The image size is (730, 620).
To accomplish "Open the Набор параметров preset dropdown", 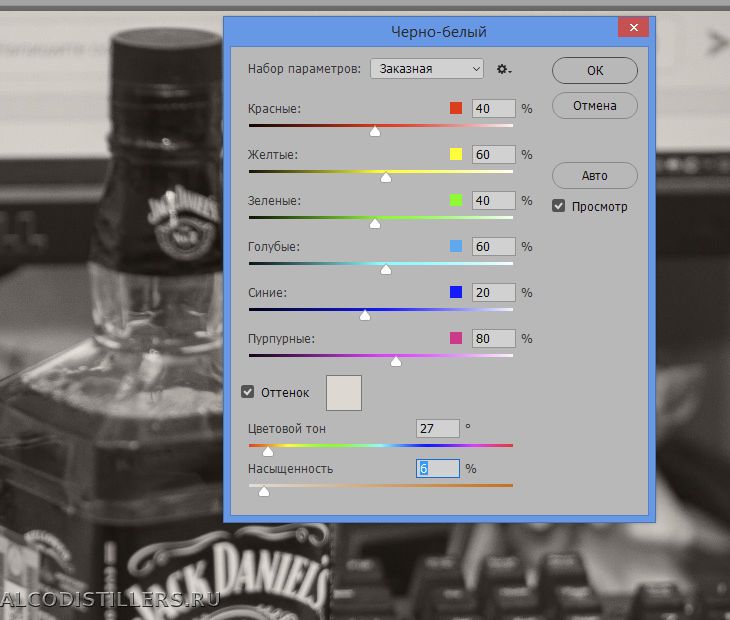I will [427, 69].
